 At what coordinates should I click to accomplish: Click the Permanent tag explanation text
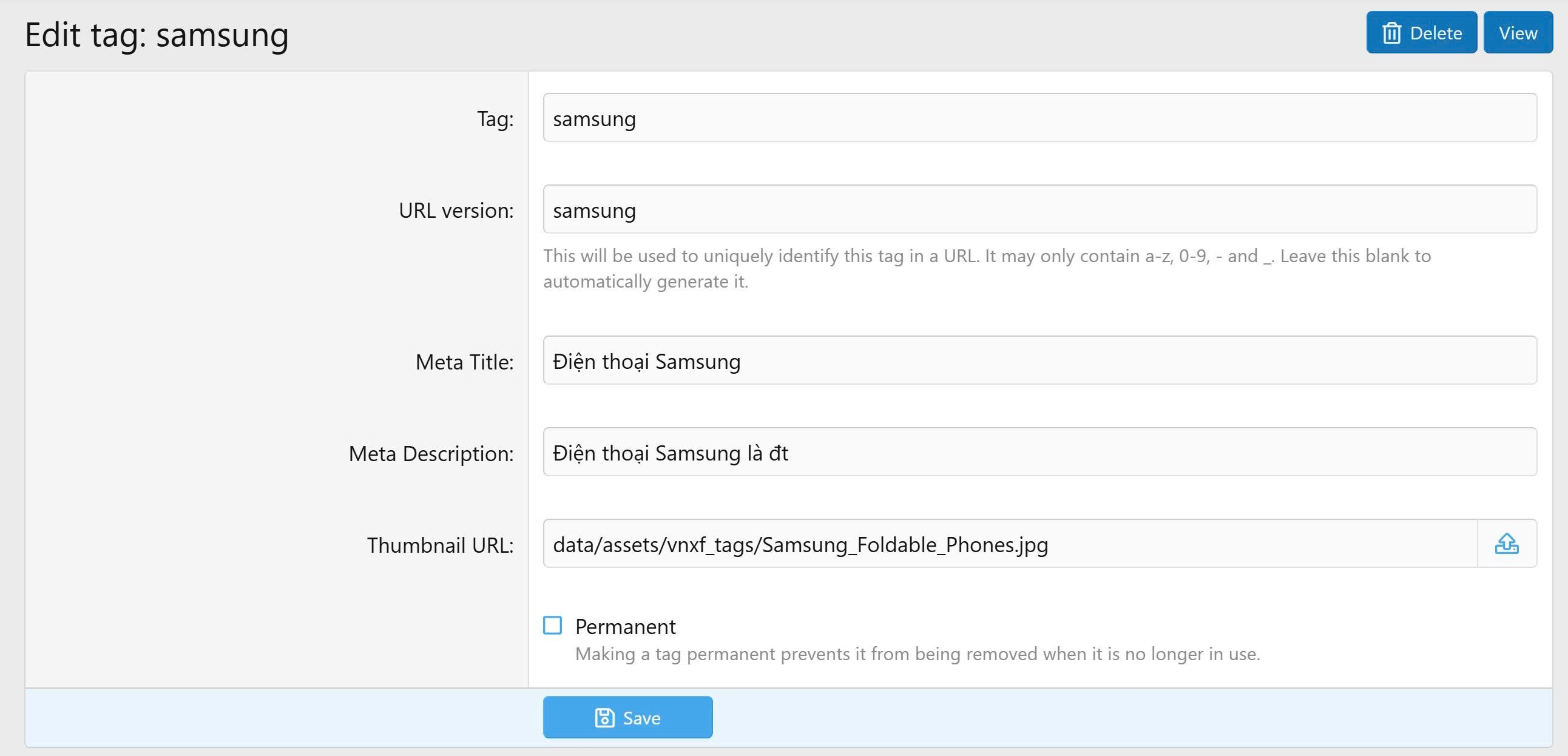917,654
